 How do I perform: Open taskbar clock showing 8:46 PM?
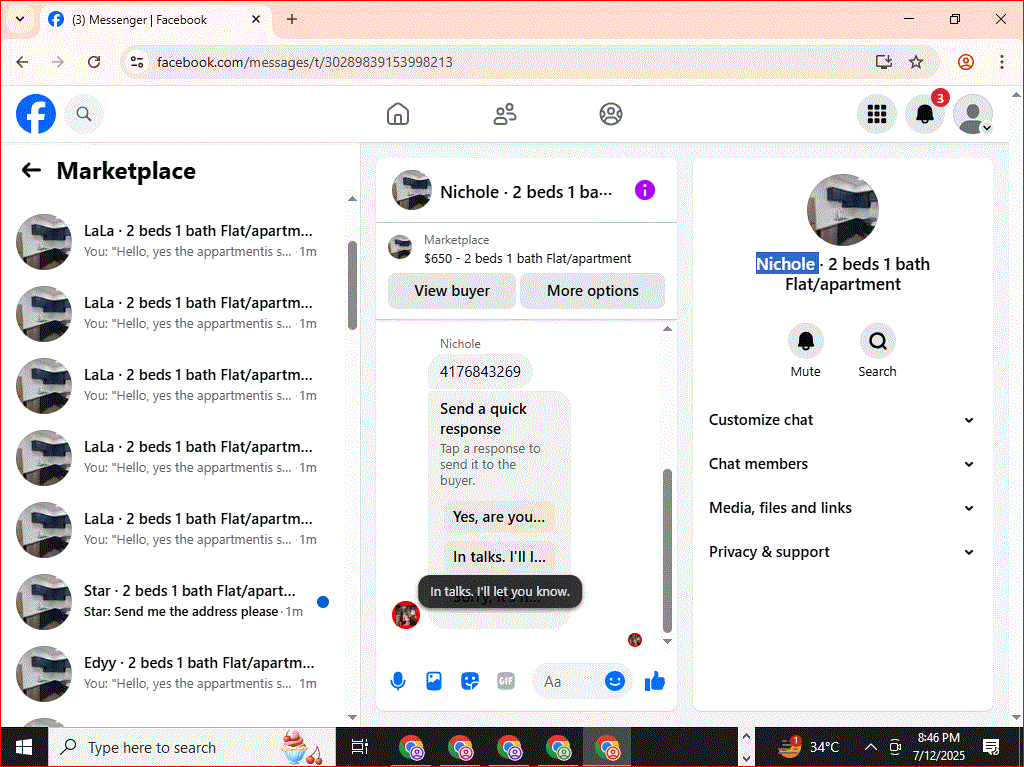tap(938, 747)
